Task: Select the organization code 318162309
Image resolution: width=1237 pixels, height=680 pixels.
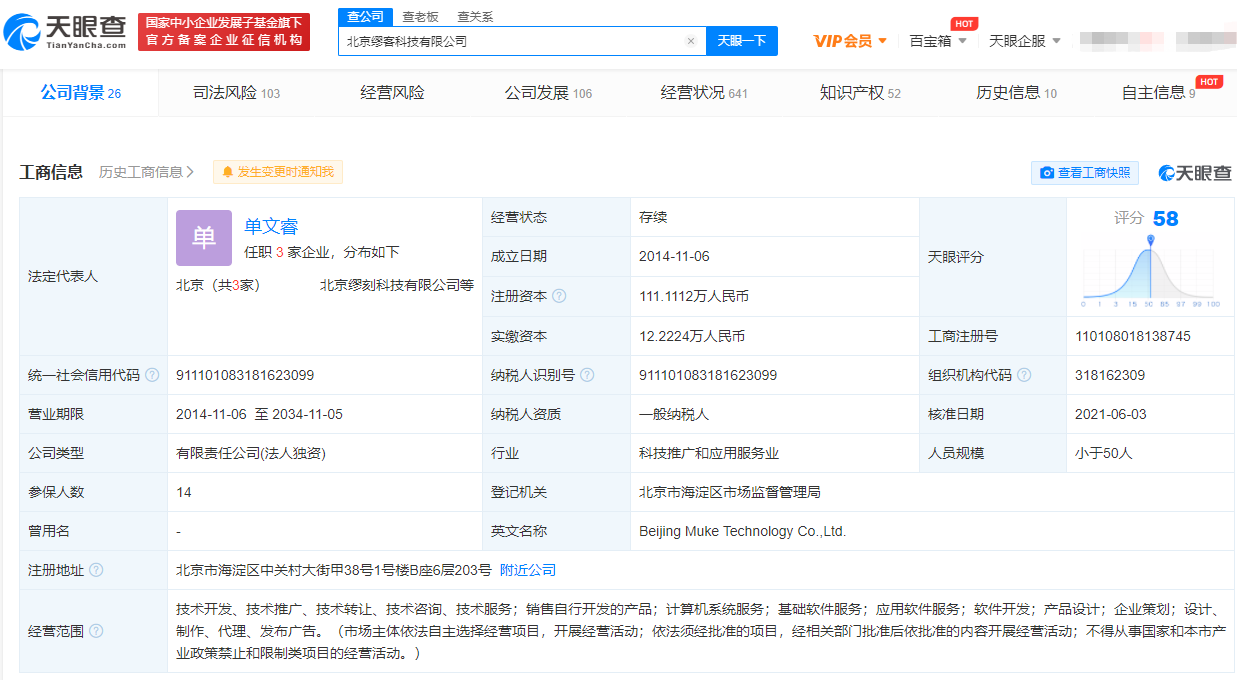Action: click(1110, 375)
